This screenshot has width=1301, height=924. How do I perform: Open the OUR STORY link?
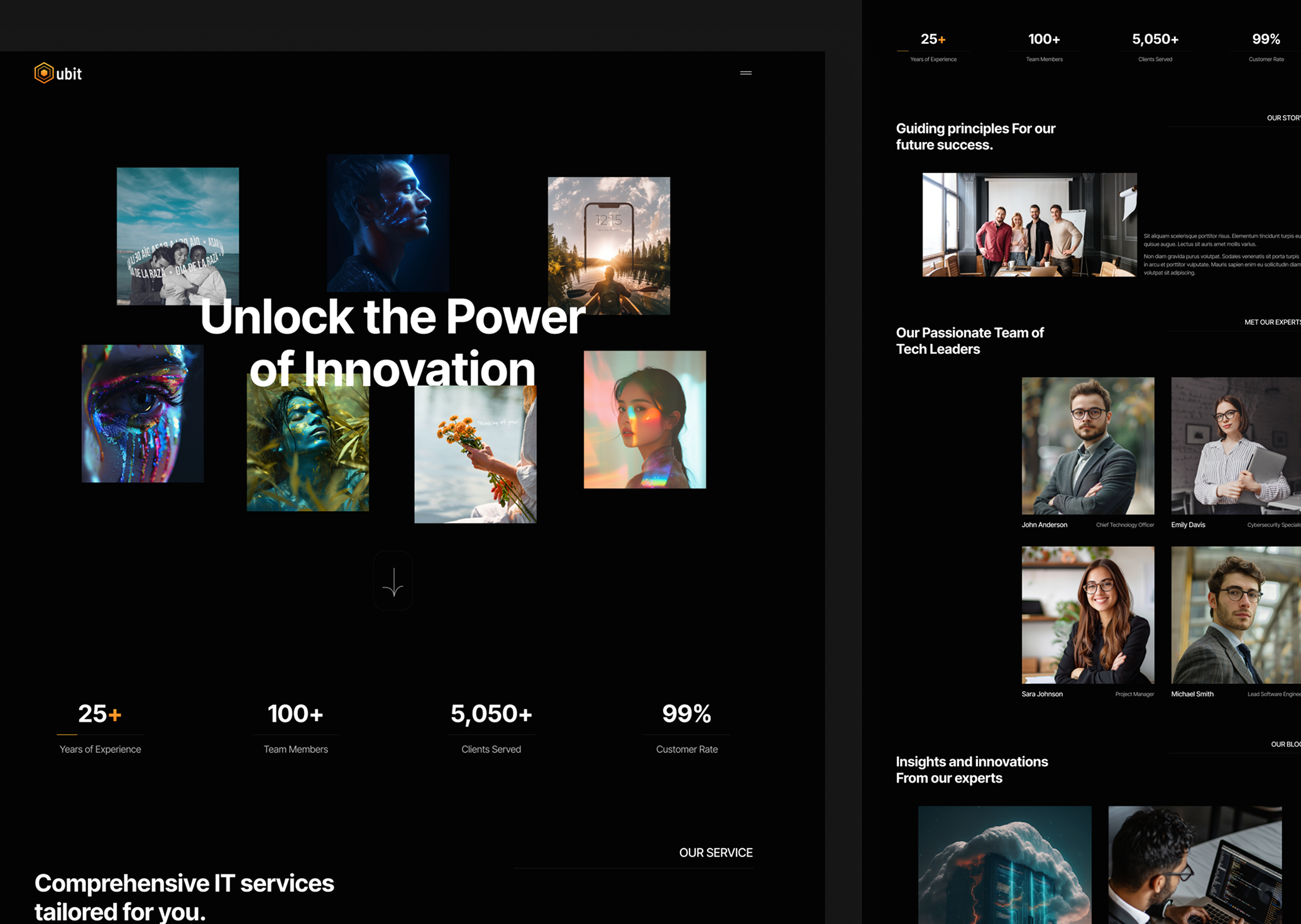coord(1283,118)
